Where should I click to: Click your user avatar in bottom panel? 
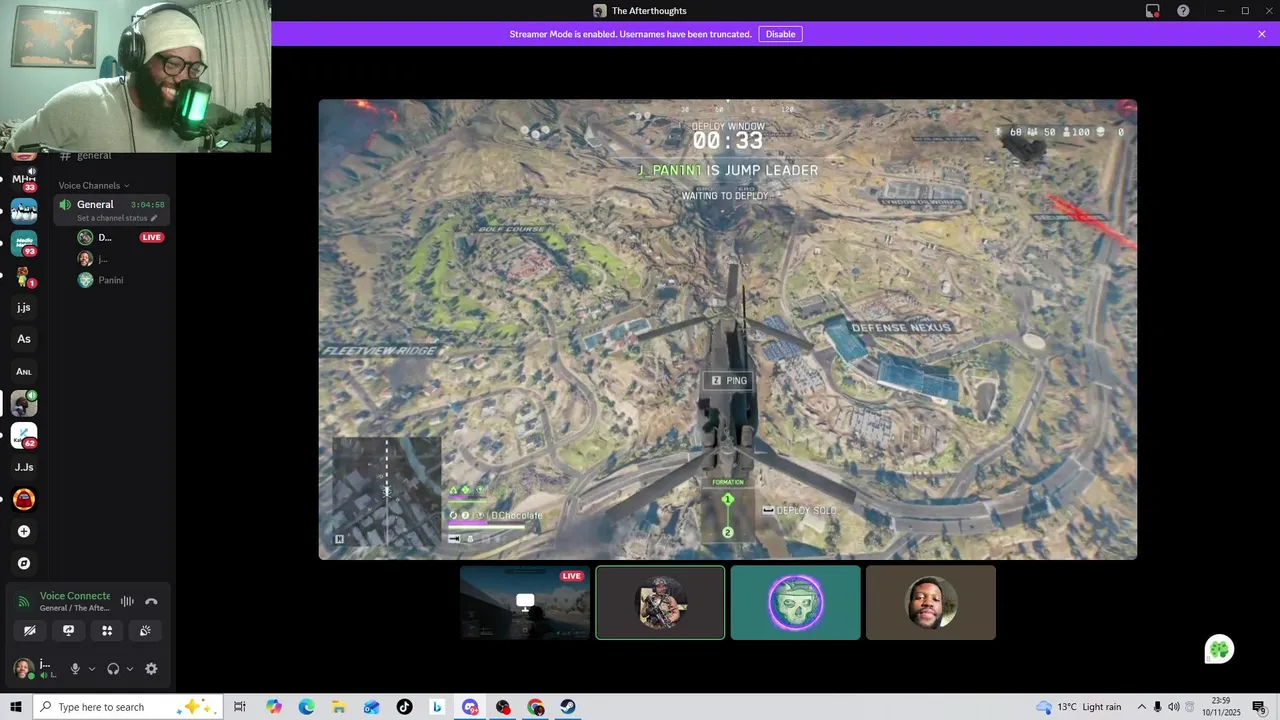22,668
